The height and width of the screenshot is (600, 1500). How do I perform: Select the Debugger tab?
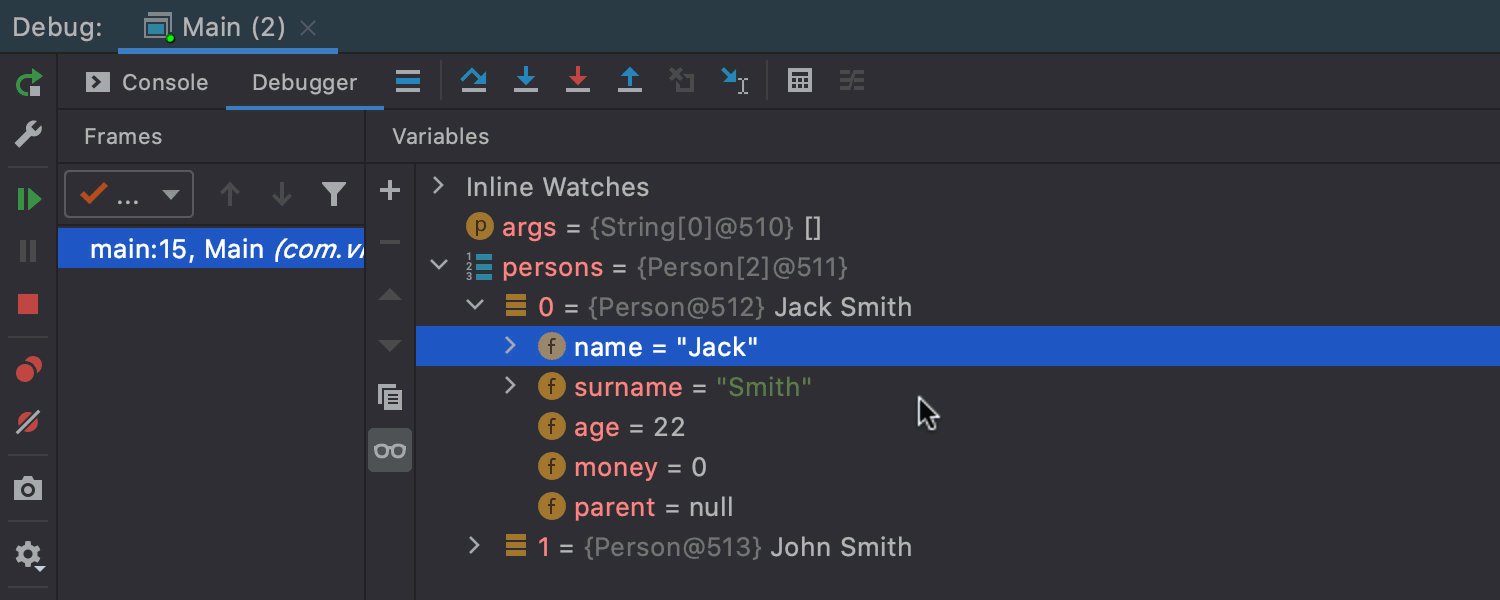point(304,82)
